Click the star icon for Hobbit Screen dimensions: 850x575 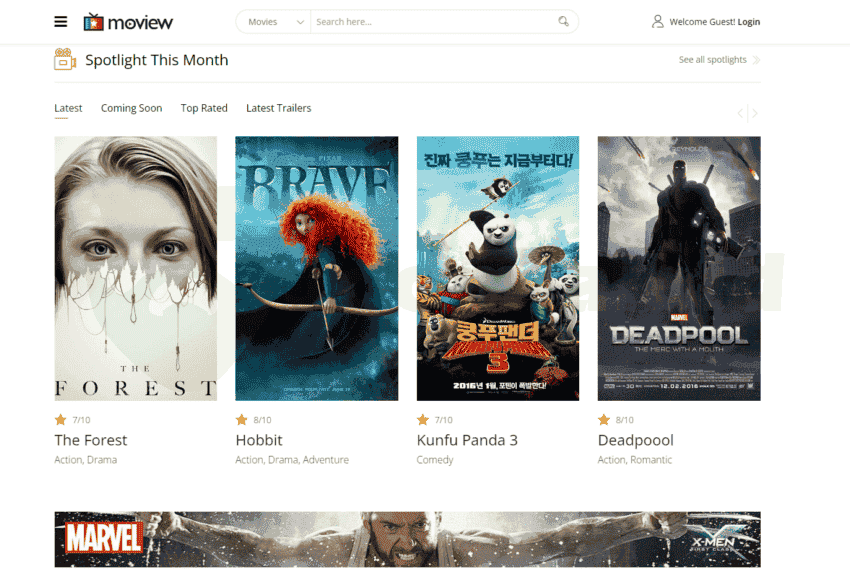pos(241,419)
